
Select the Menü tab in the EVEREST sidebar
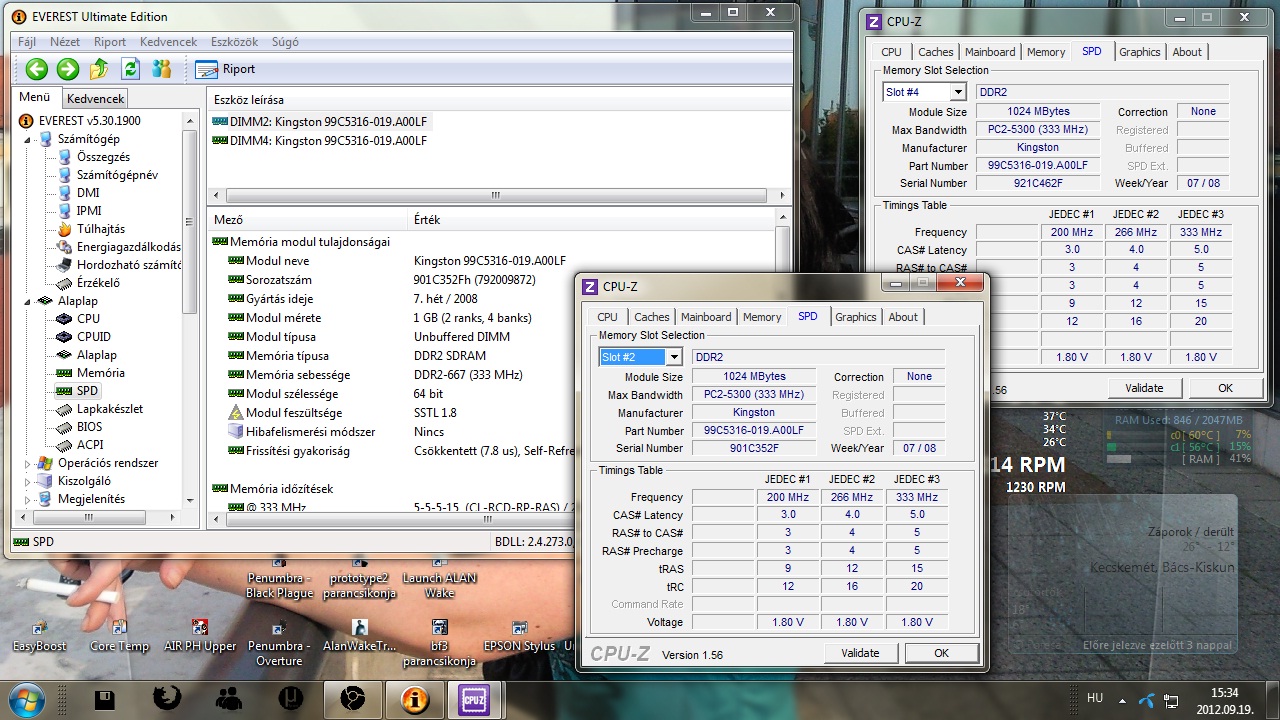pyautogui.click(x=34, y=97)
